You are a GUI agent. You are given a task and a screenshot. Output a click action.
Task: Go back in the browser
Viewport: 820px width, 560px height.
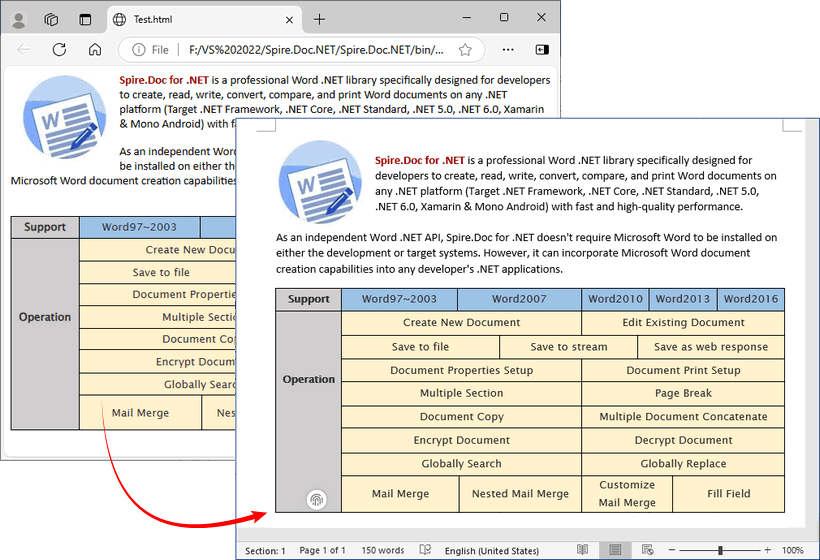pyautogui.click(x=24, y=50)
